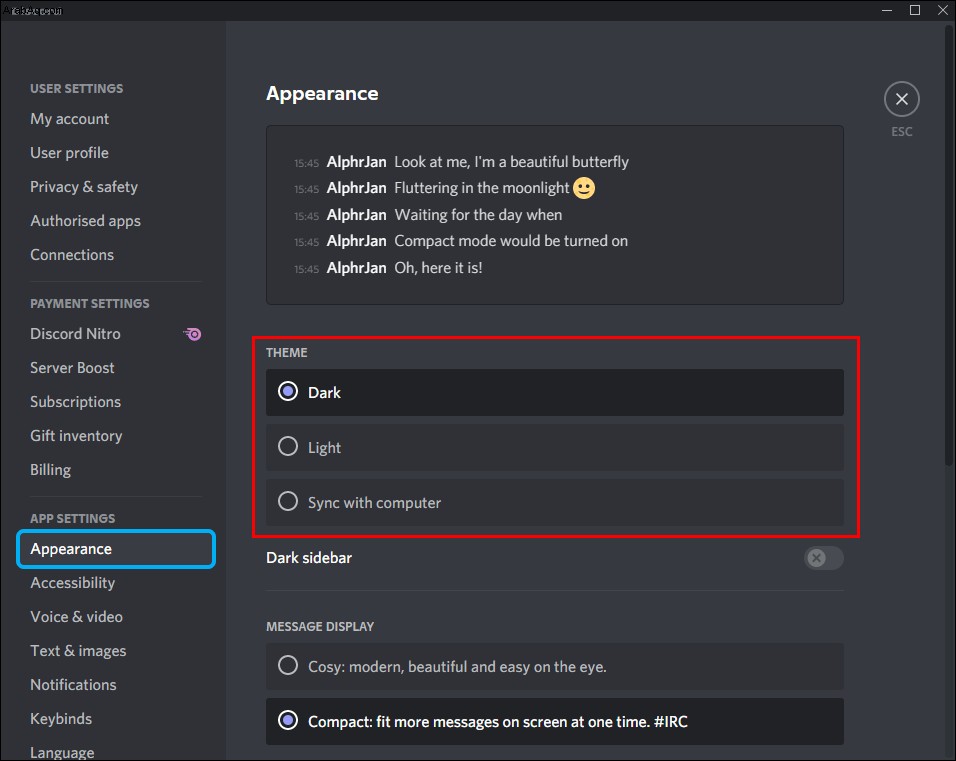Open Notifications settings
Viewport: 956px width, 761px height.
pos(73,685)
